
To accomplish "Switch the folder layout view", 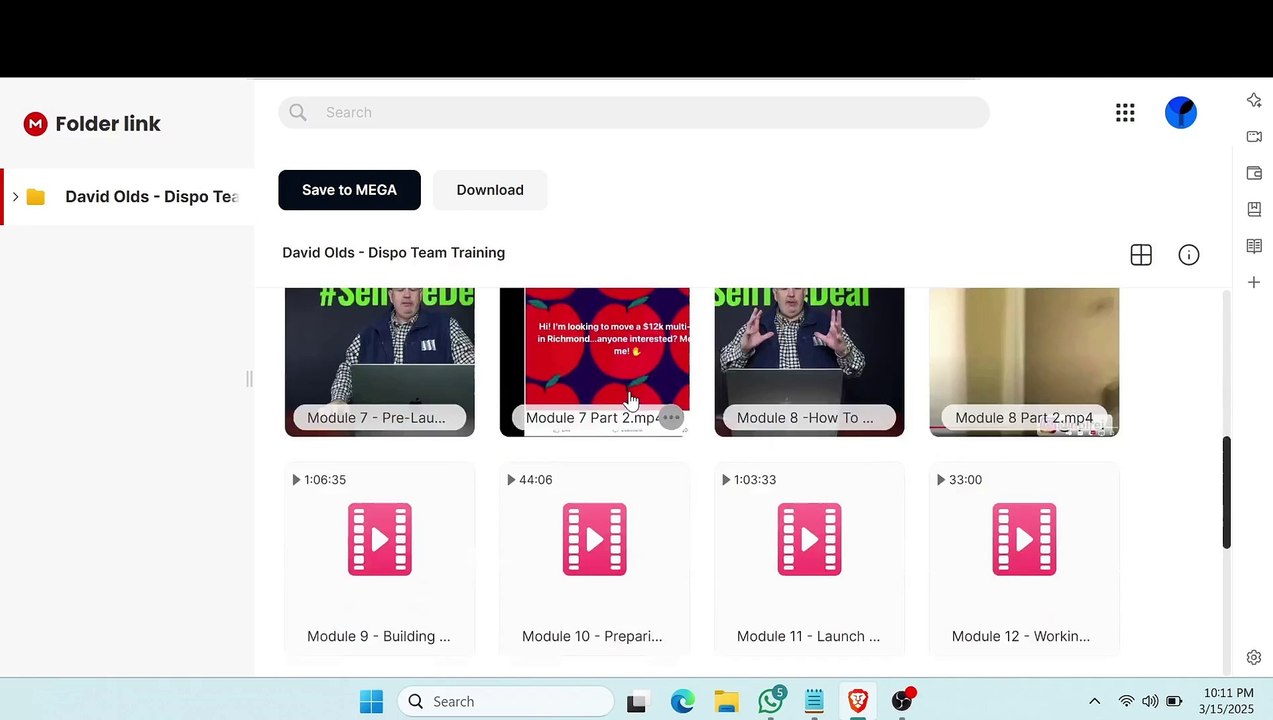I will click(1141, 255).
